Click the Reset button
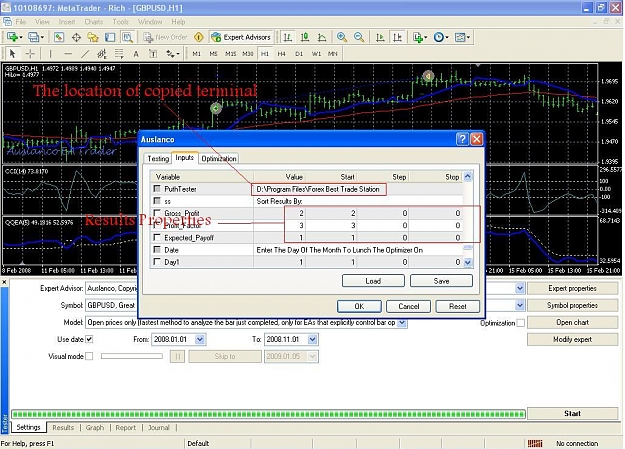 458,306
